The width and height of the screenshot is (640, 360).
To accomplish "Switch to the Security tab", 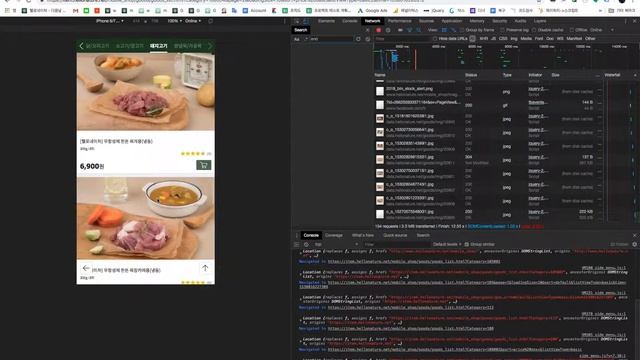I will click(x=500, y=21).
